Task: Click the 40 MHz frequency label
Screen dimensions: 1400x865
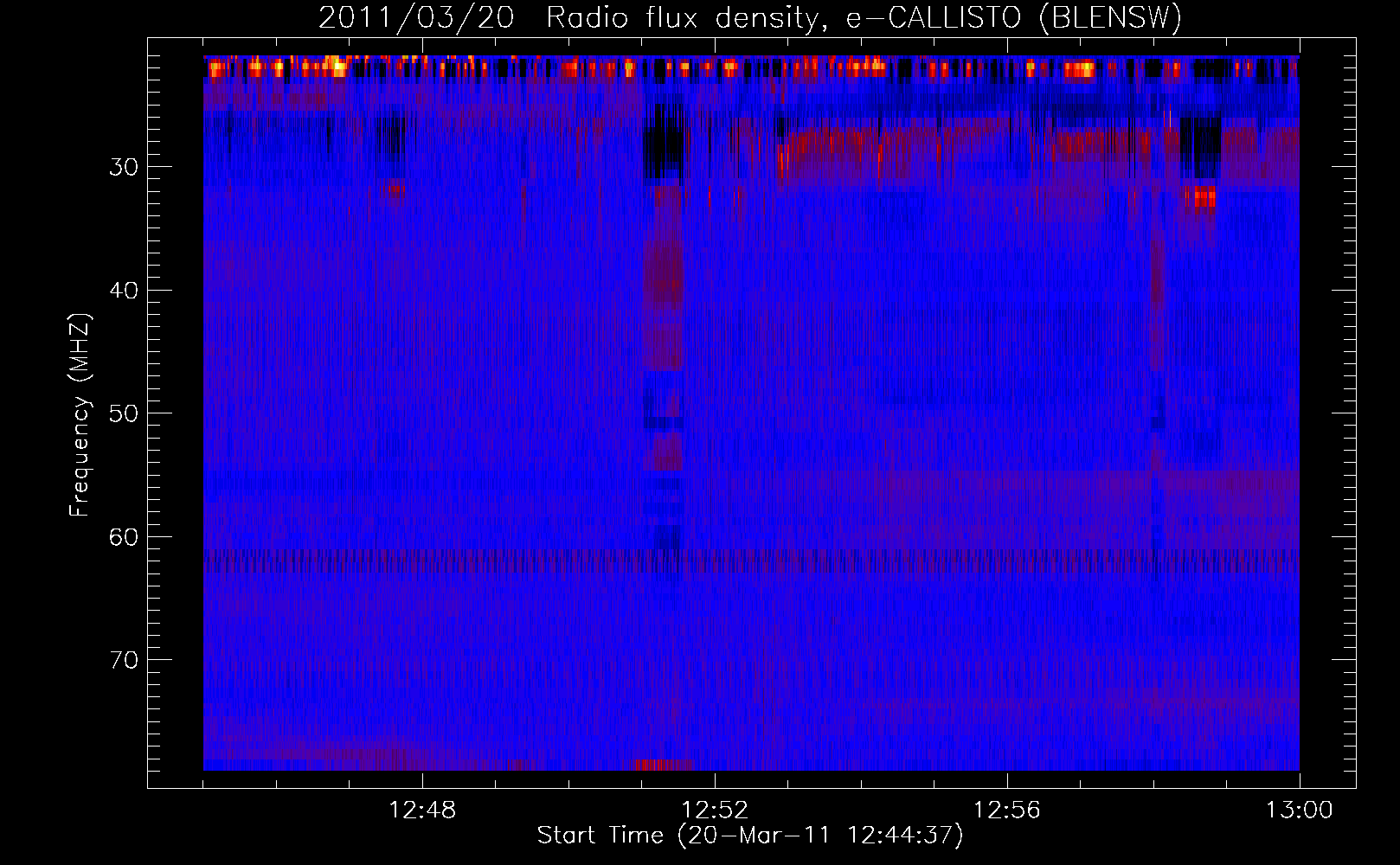Action: tap(124, 290)
